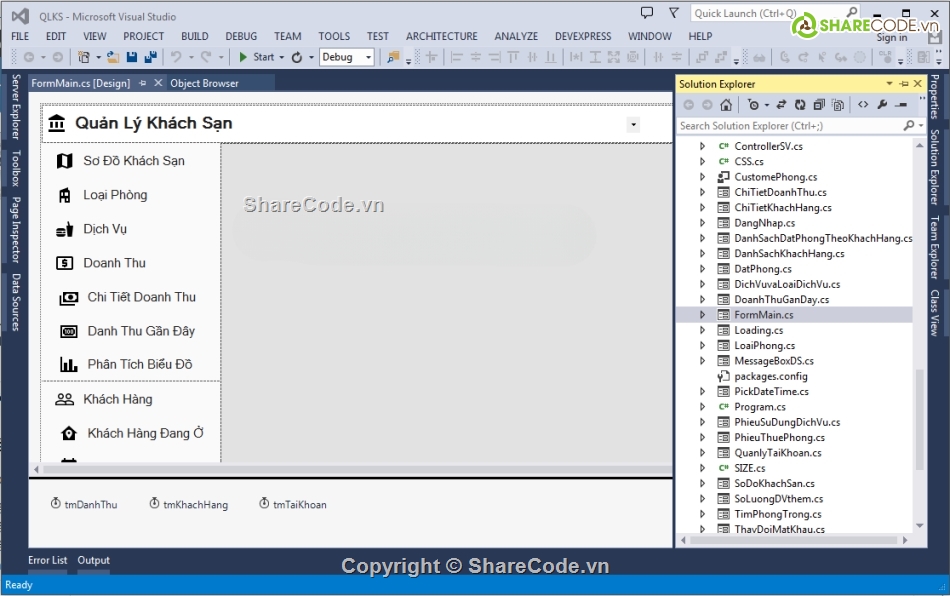This screenshot has height=596, width=950.
Task: Click the tmTaiKhoan timer component
Action: tap(293, 504)
